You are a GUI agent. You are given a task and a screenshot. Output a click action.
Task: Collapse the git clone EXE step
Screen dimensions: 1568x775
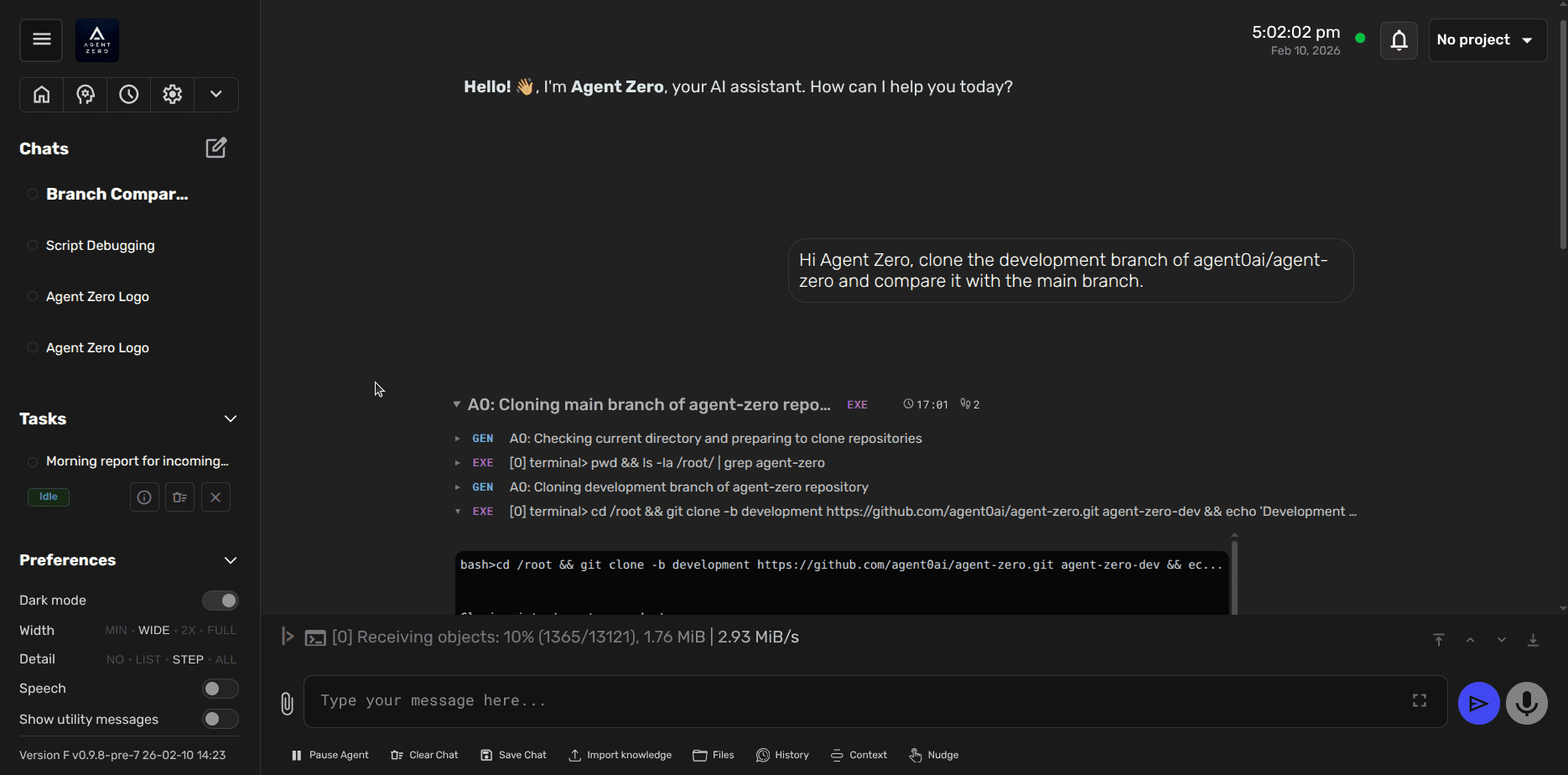pos(457,512)
